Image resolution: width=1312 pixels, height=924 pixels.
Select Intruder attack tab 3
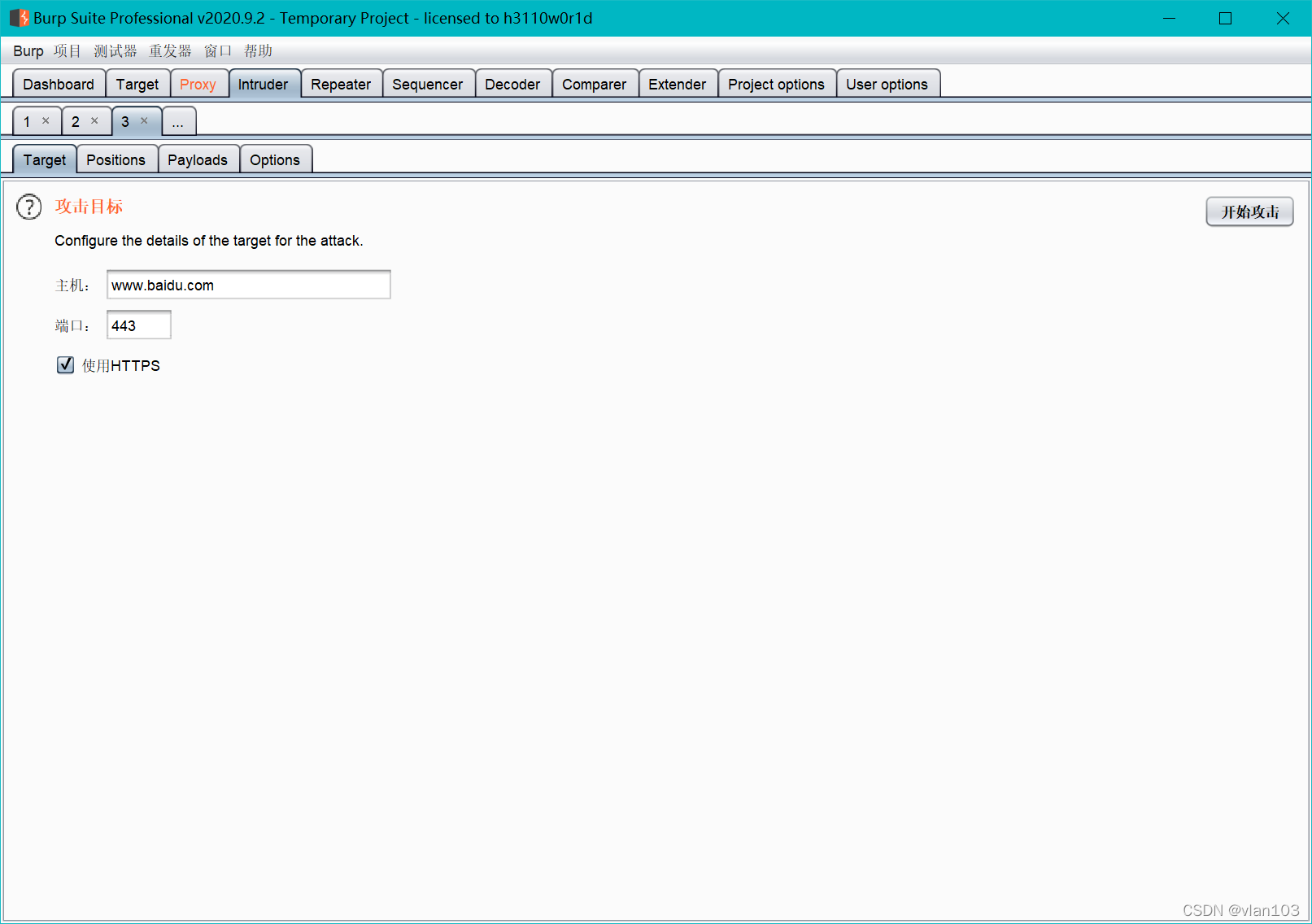[x=126, y=121]
